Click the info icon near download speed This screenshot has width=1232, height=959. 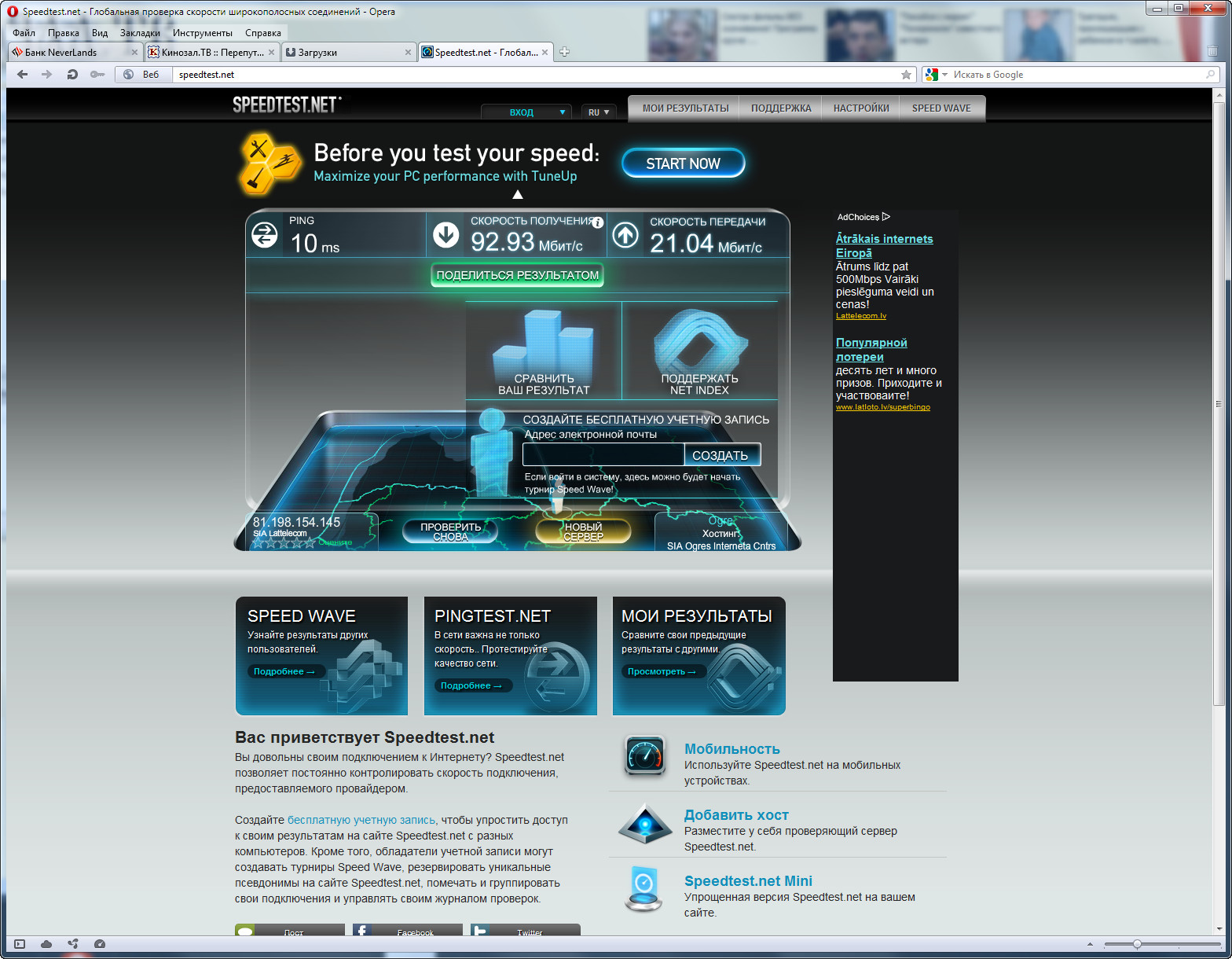click(x=598, y=222)
